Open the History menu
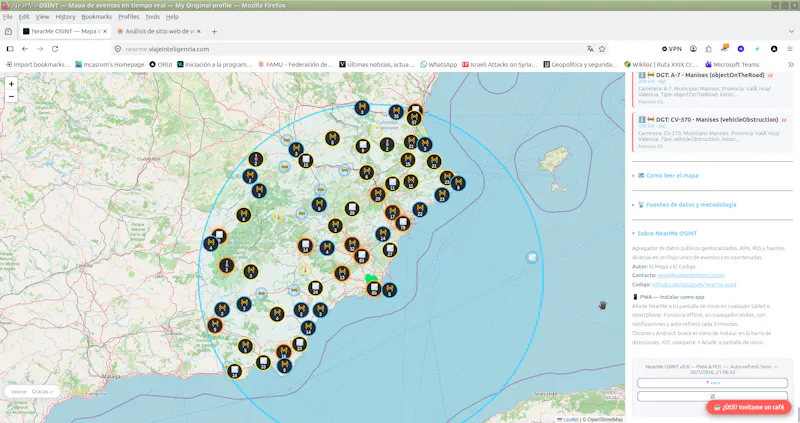Screen dimensions: 800x423 (65, 17)
